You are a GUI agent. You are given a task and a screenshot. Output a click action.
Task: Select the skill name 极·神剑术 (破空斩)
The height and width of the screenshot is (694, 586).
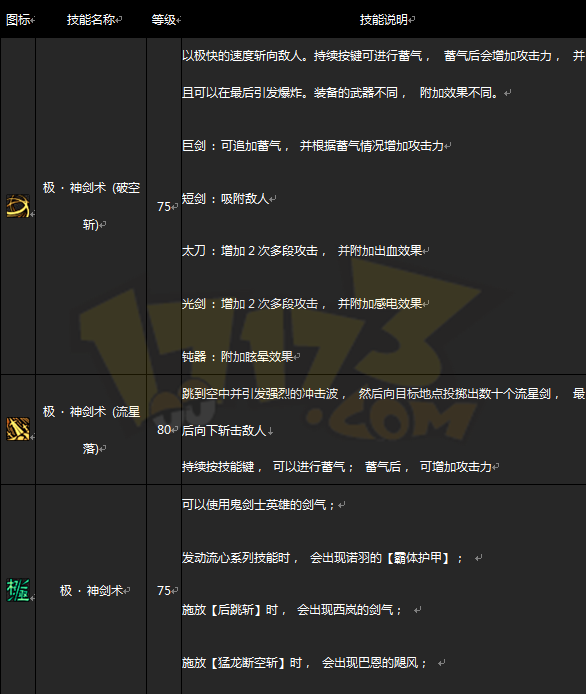pos(91,206)
